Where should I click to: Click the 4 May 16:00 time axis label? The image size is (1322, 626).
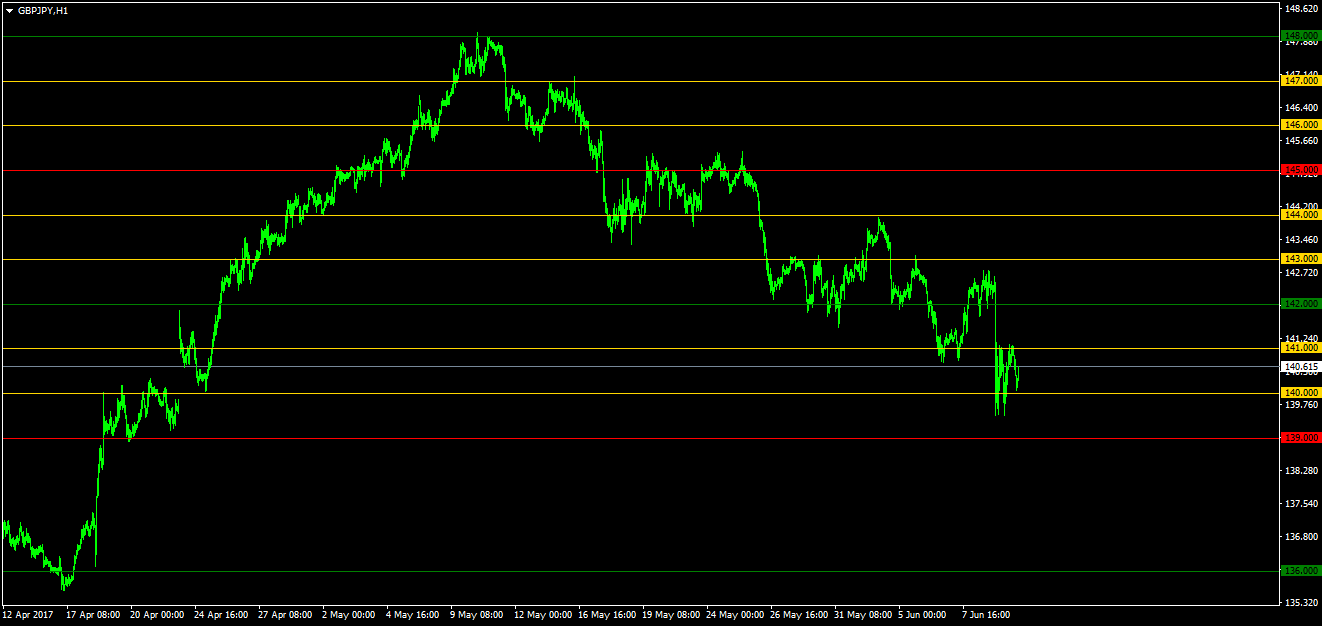[413, 615]
